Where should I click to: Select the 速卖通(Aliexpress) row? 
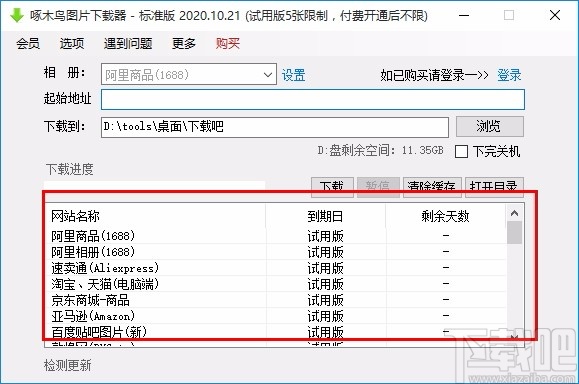(x=275, y=268)
